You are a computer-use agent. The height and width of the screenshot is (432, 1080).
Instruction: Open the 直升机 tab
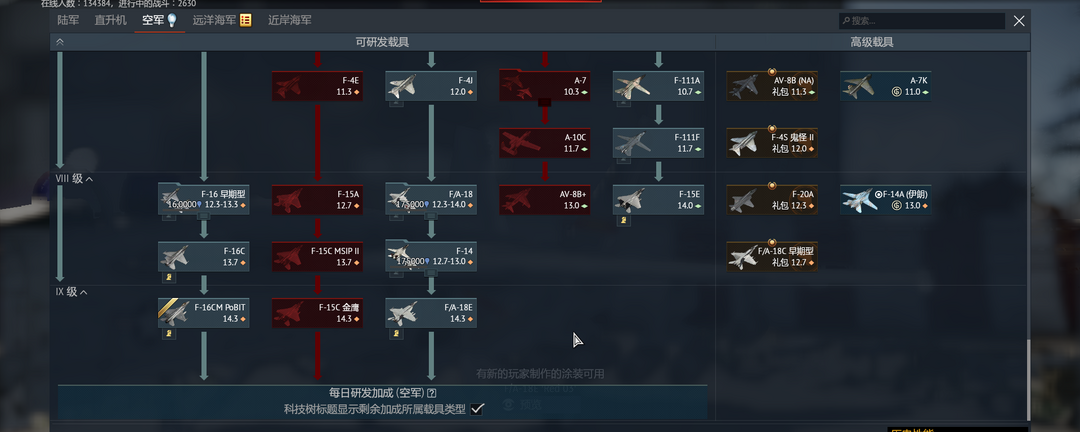click(110, 21)
